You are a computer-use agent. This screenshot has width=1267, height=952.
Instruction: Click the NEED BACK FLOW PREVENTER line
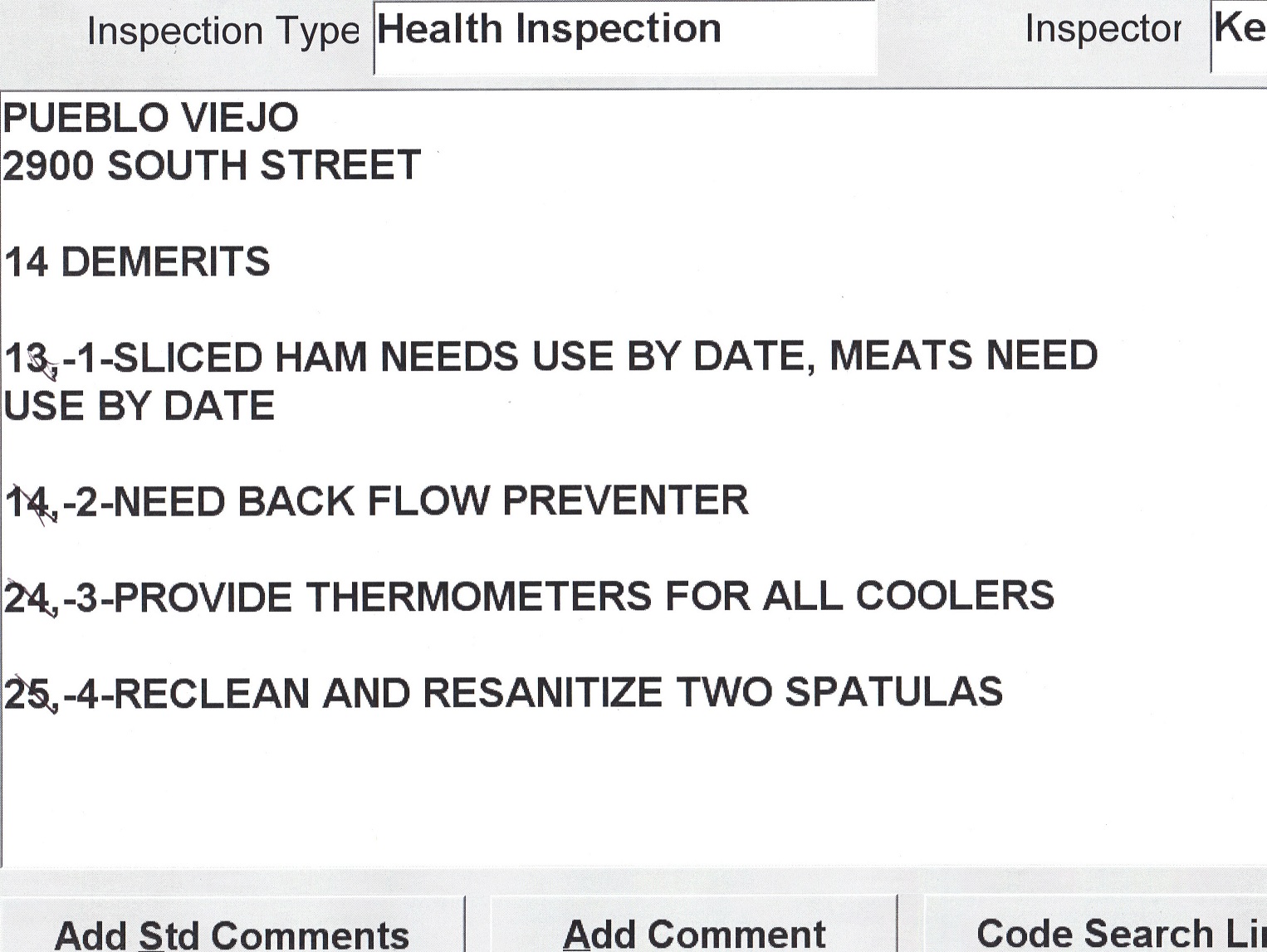[430, 502]
